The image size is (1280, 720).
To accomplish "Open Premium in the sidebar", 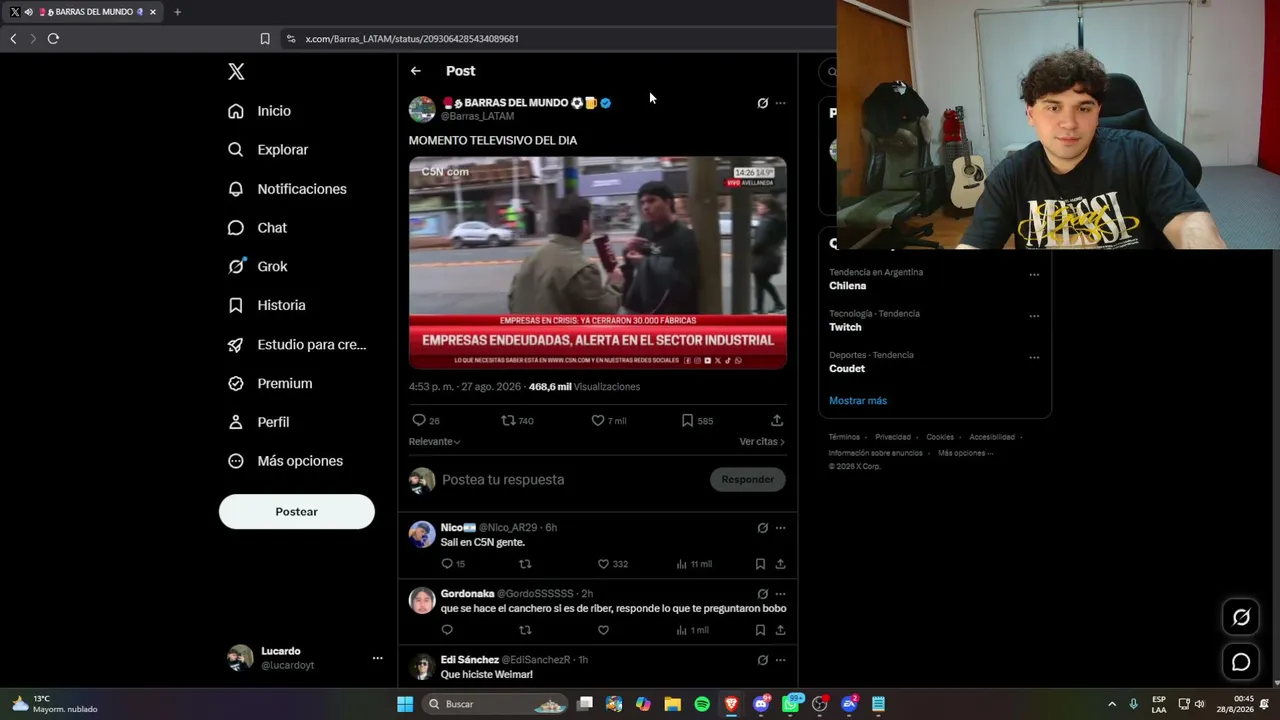I will pyautogui.click(x=270, y=383).
